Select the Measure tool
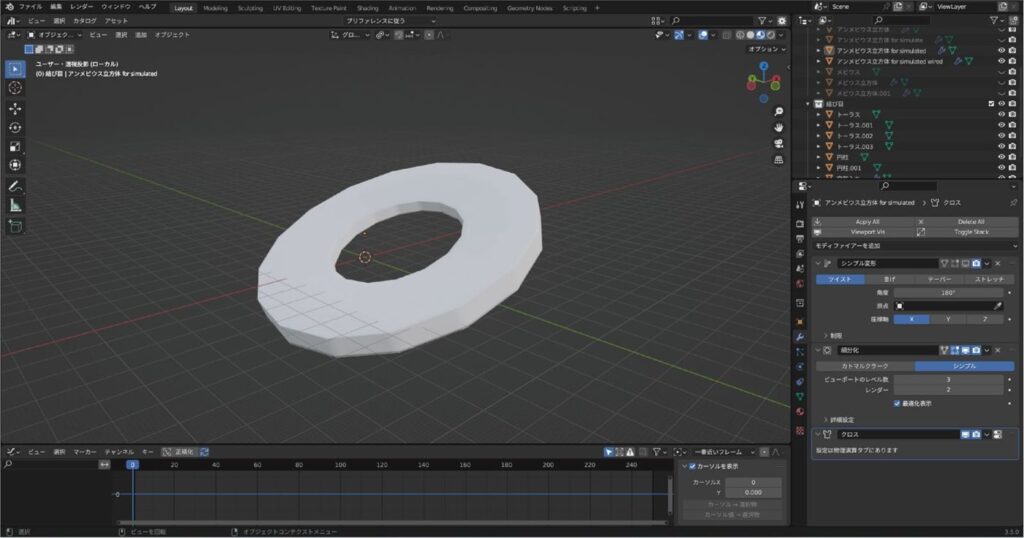The image size is (1024, 538). point(15,206)
